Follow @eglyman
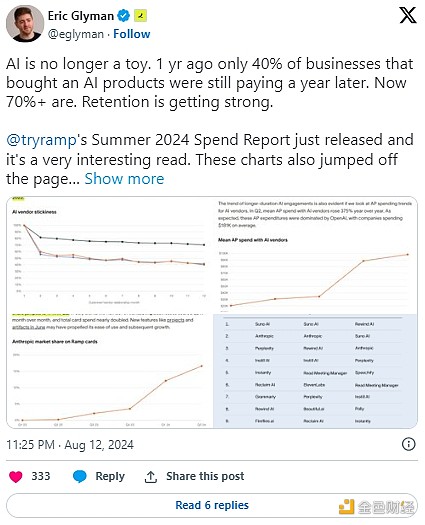This screenshot has width=425, height=525. [x=132, y=34]
